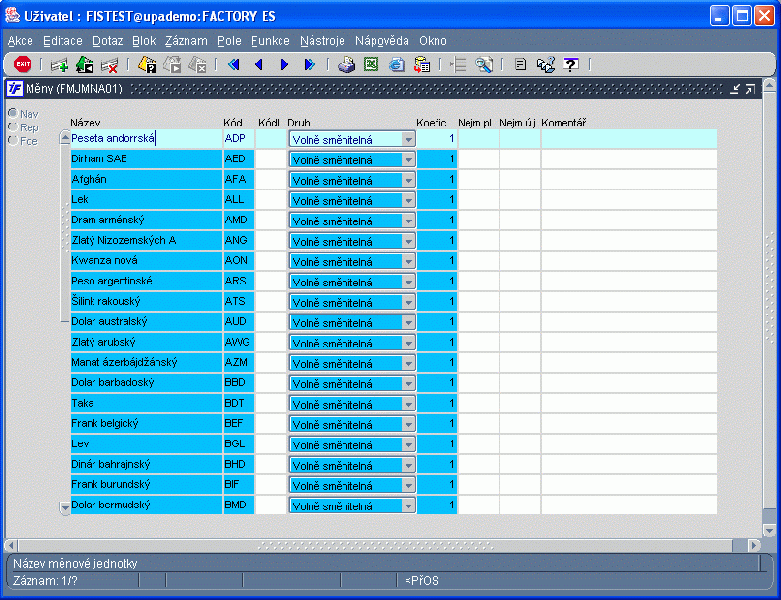Click the red EXIT toolbar icon

coord(22,64)
